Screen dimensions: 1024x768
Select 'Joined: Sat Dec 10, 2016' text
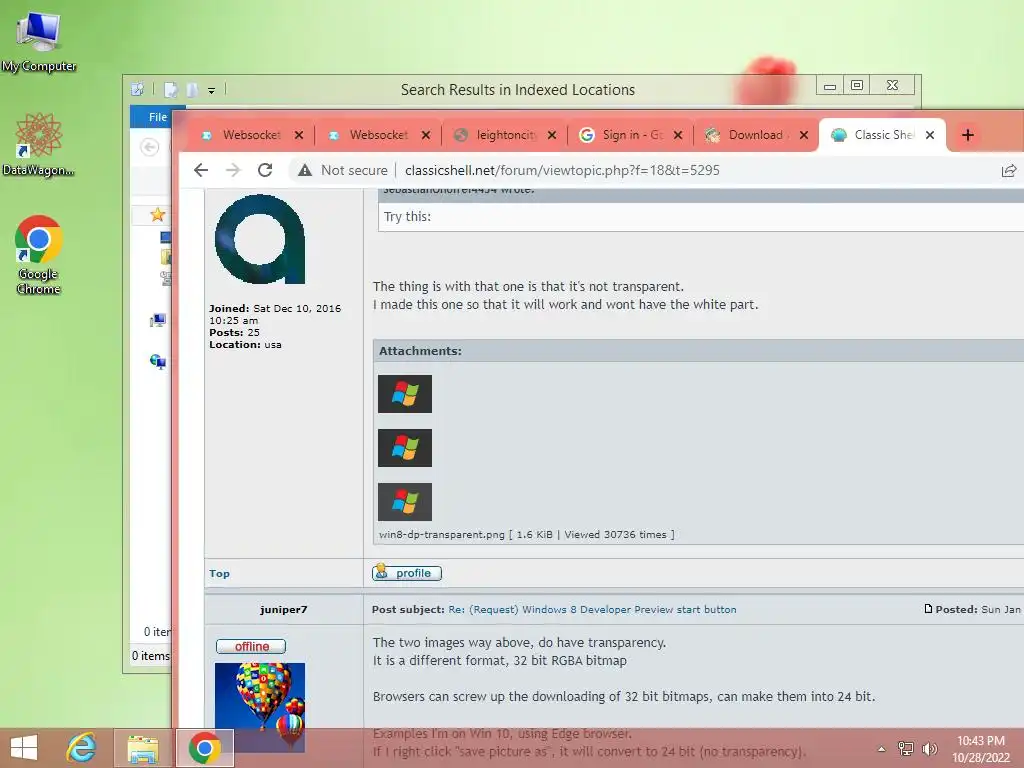[x=275, y=308]
